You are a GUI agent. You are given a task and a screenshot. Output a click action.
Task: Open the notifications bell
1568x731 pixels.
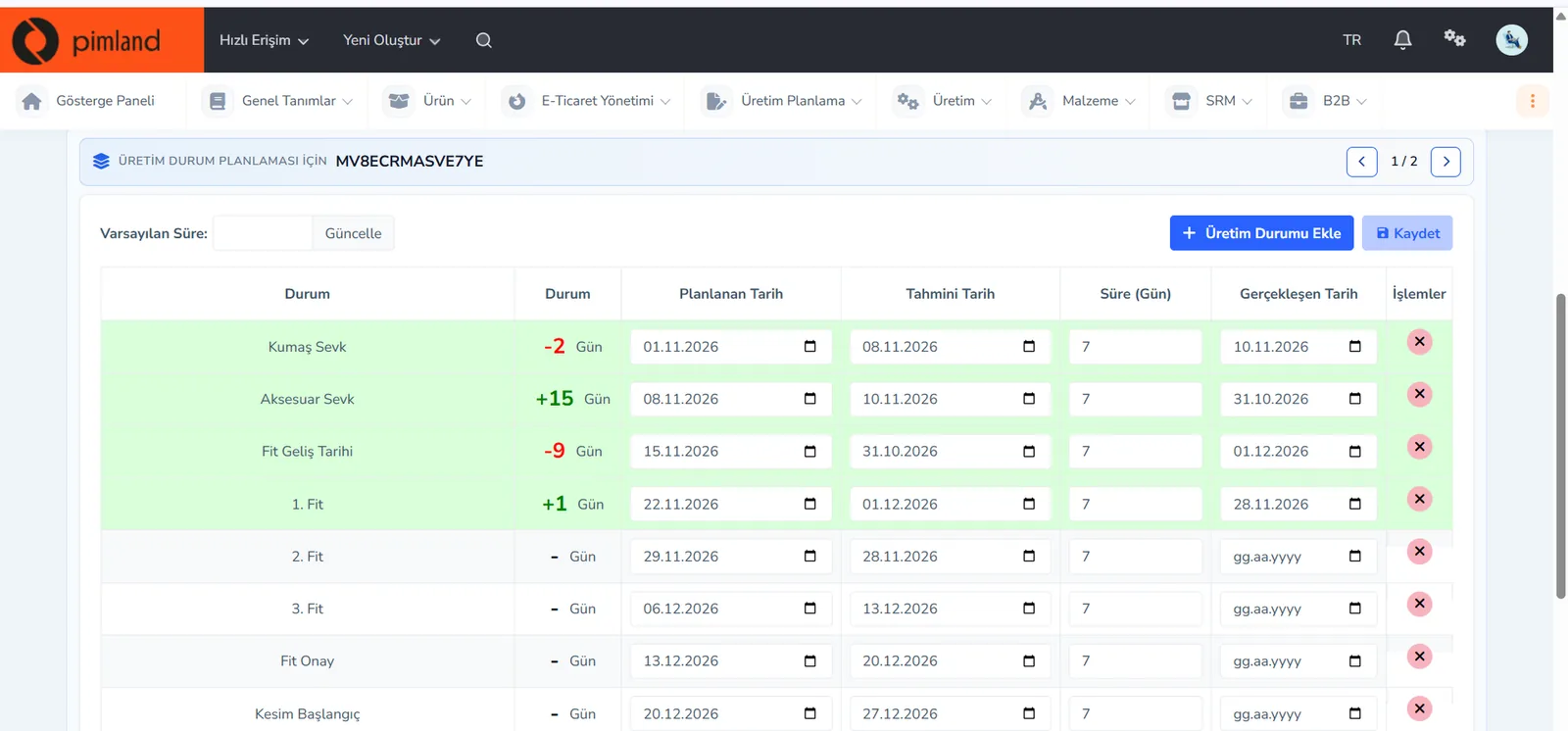pos(1402,40)
